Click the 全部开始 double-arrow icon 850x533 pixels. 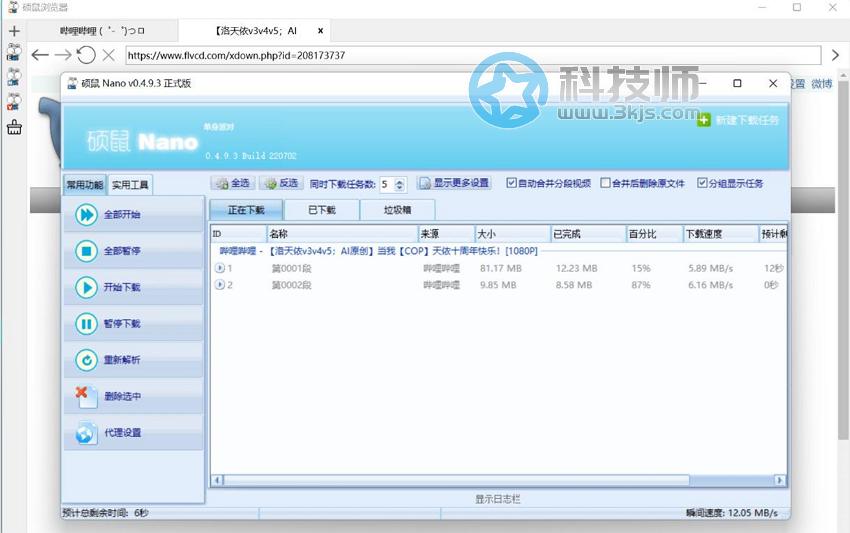pyautogui.click(x=86, y=215)
